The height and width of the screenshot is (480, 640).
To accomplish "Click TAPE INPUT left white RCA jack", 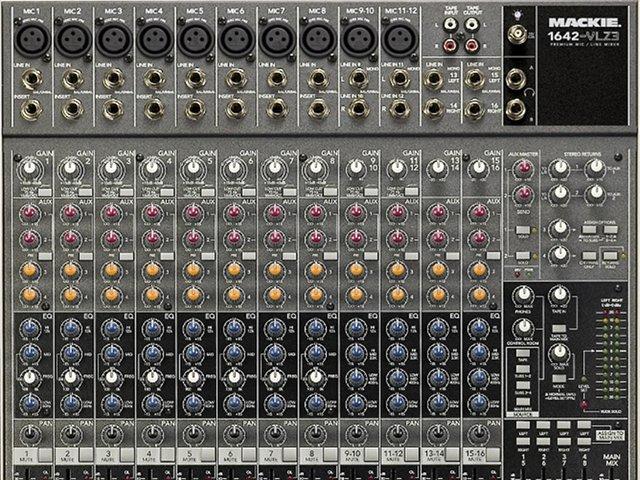I will tap(449, 25).
